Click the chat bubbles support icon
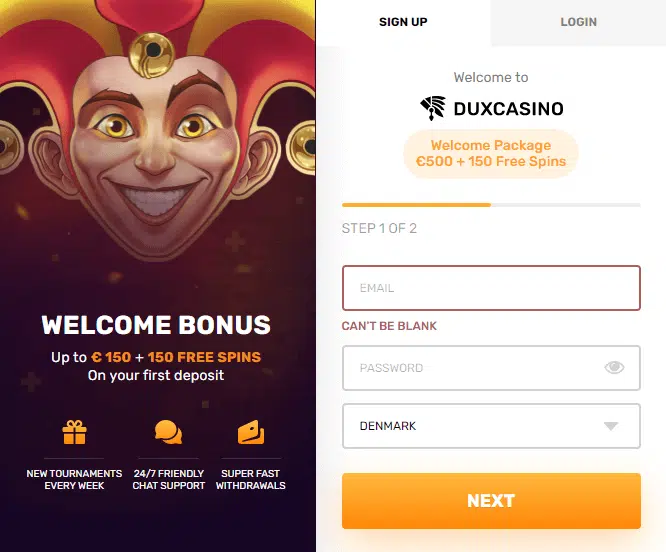This screenshot has height=552, width=666. (x=168, y=432)
